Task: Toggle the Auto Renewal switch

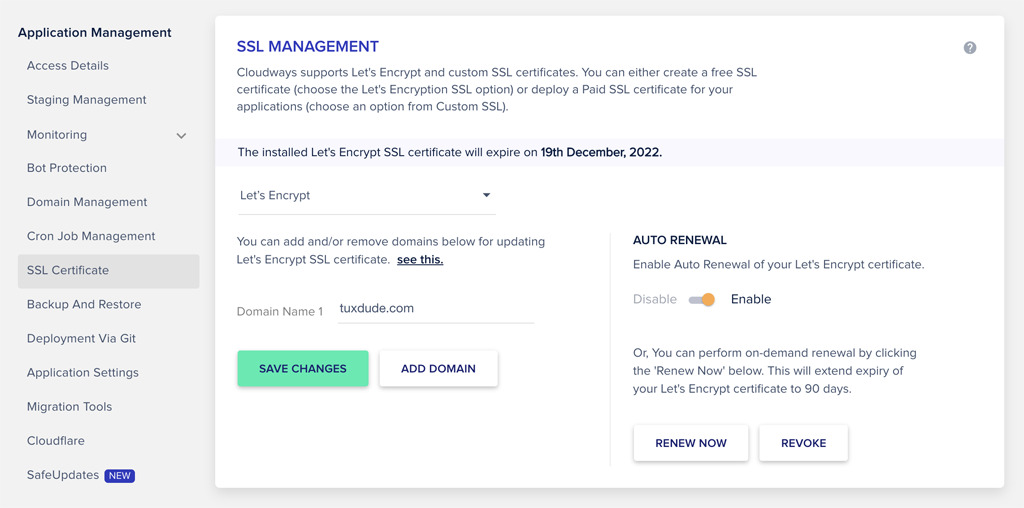Action: tap(702, 300)
